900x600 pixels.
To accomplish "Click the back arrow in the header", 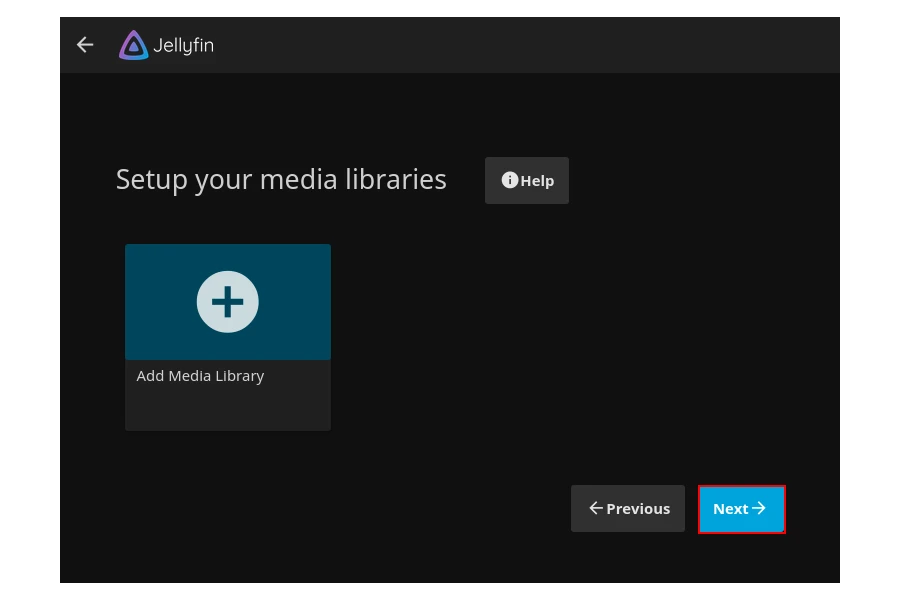I will [x=85, y=45].
